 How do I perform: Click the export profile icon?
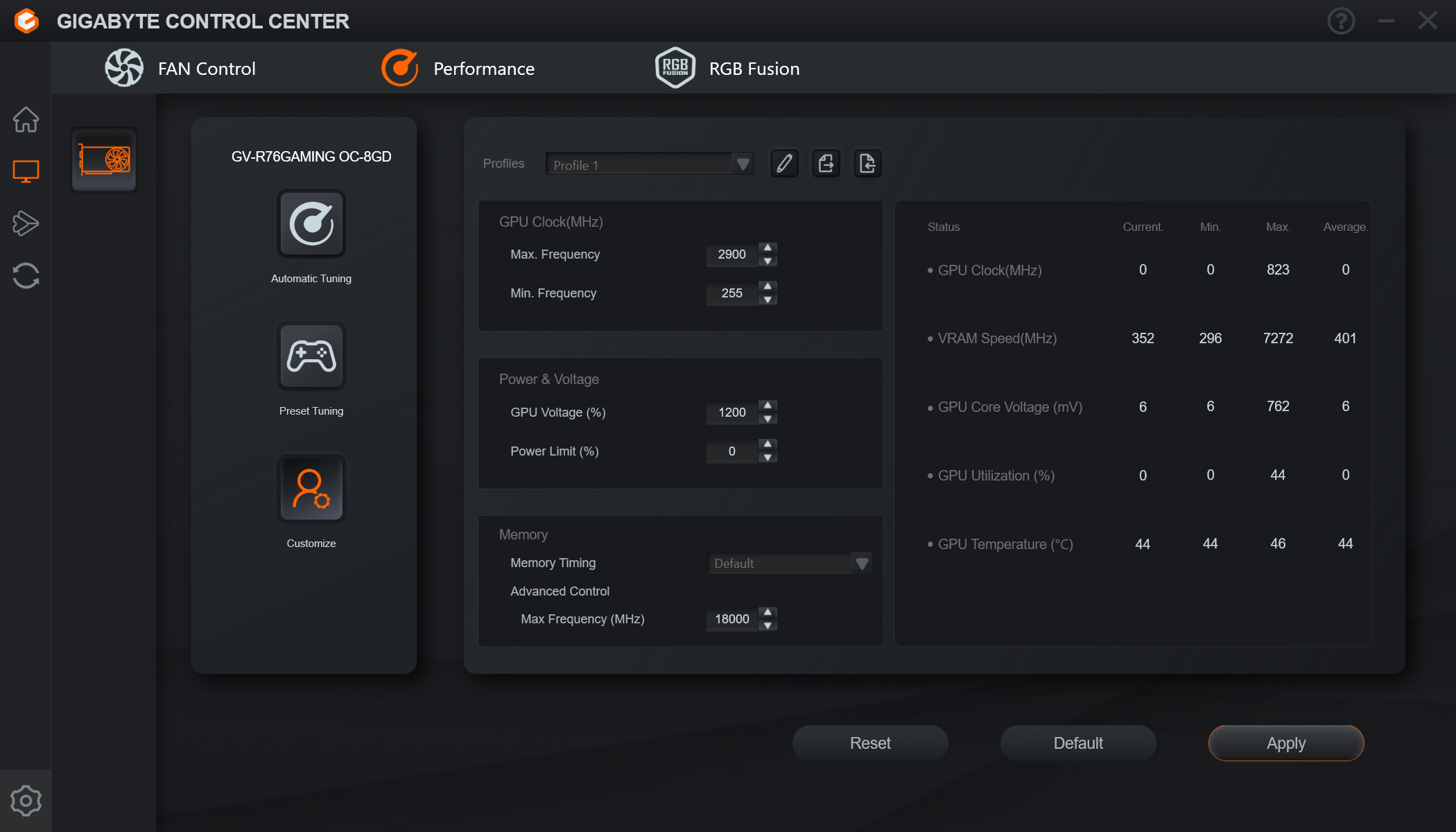826,164
